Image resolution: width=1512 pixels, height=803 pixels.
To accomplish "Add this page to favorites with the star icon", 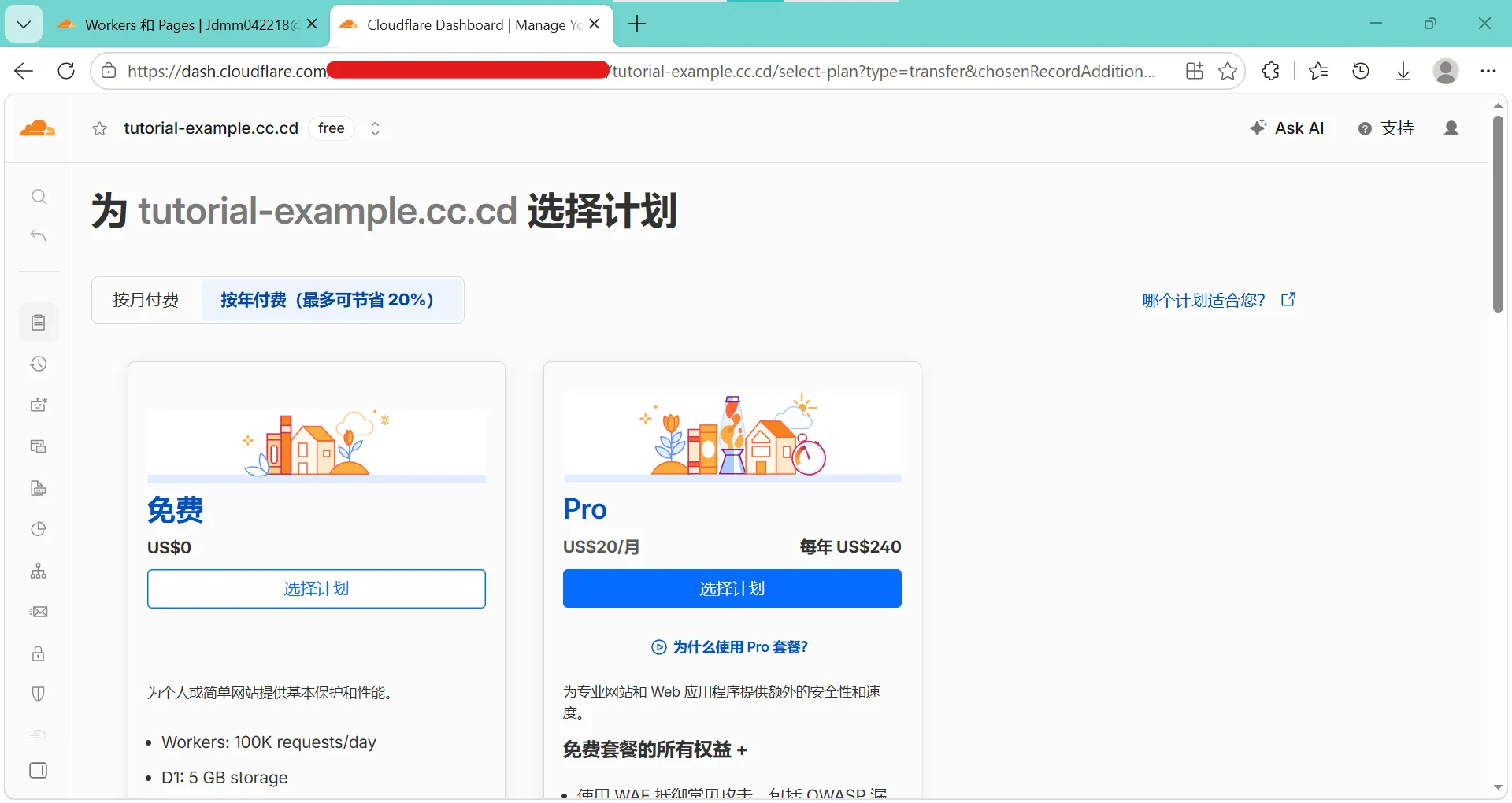I will coord(1228,71).
